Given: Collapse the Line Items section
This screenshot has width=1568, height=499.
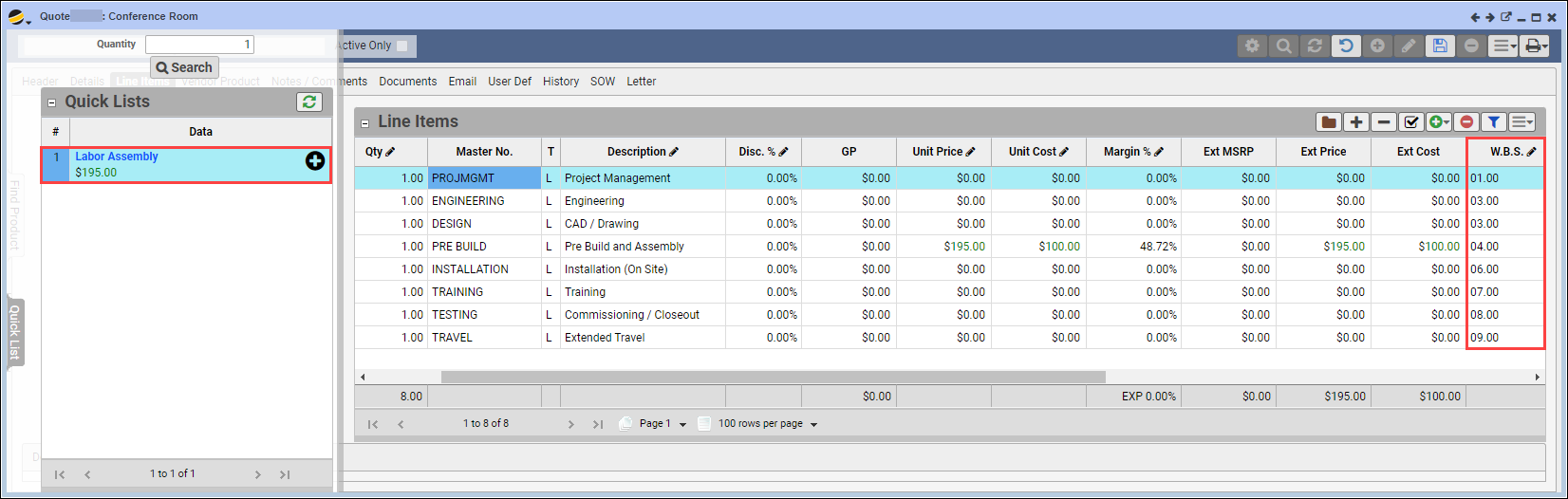Looking at the screenshot, I should pyautogui.click(x=364, y=122).
